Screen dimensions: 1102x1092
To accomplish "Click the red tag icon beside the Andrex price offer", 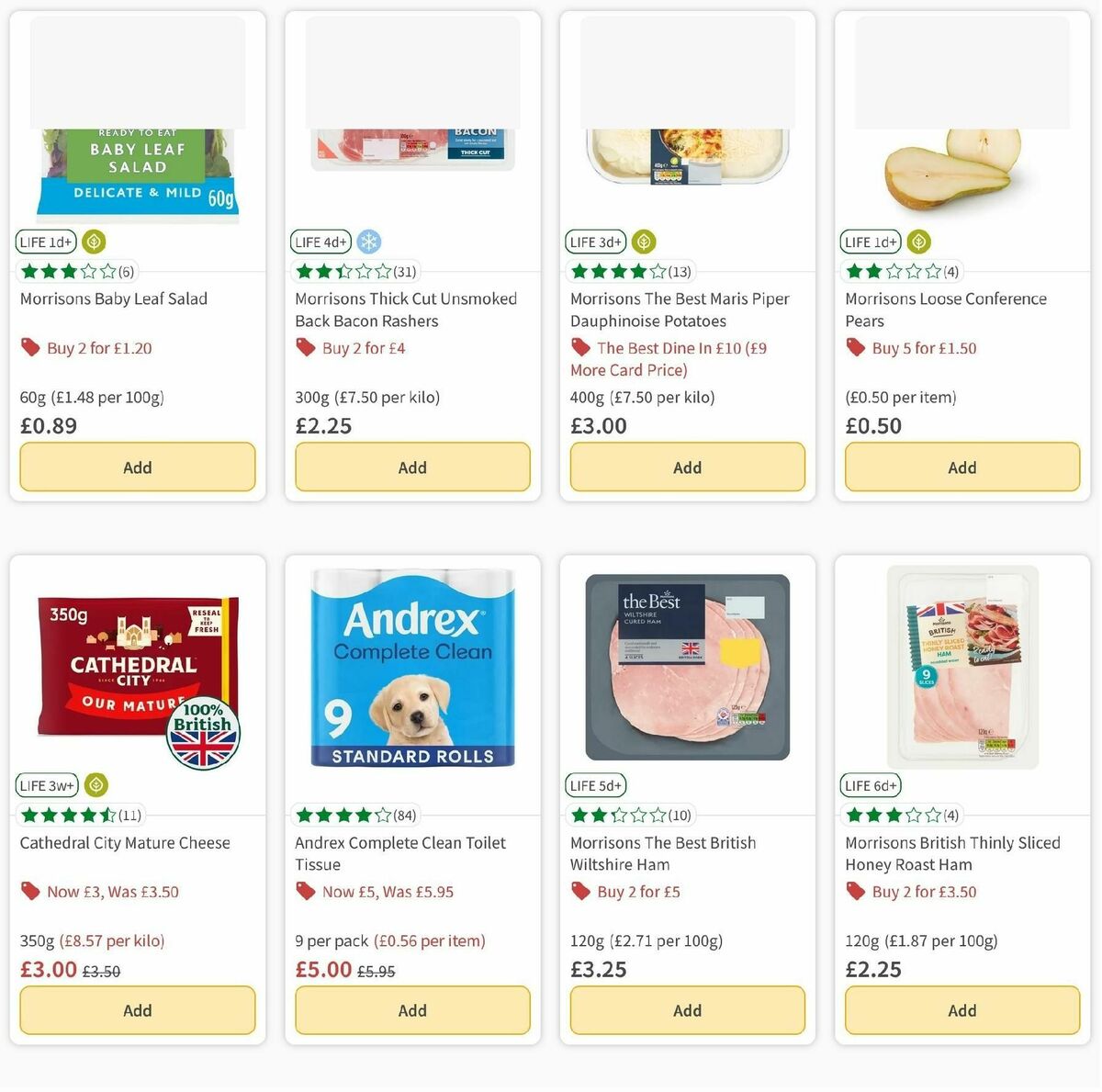I will pos(305,891).
